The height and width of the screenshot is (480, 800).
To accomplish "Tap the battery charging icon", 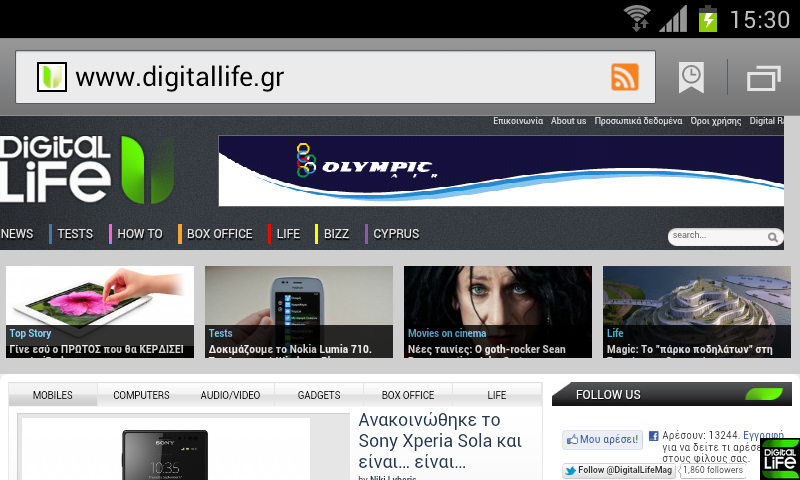I will pos(708,18).
